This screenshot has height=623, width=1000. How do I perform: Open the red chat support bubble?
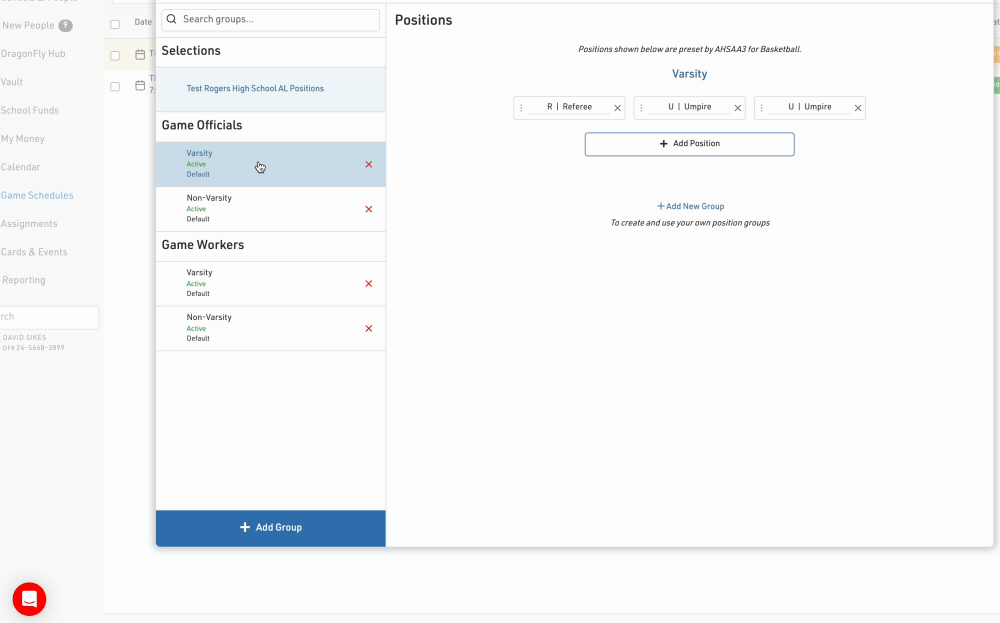(29, 599)
